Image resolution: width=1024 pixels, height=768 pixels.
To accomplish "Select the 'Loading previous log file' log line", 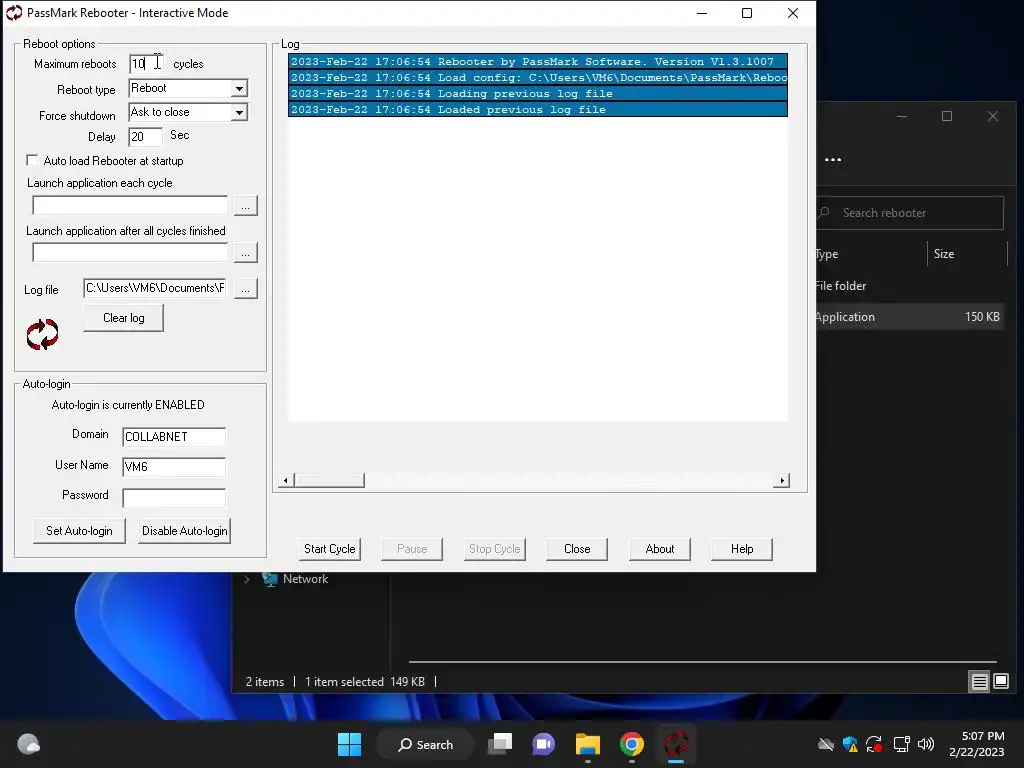I will coord(538,93).
